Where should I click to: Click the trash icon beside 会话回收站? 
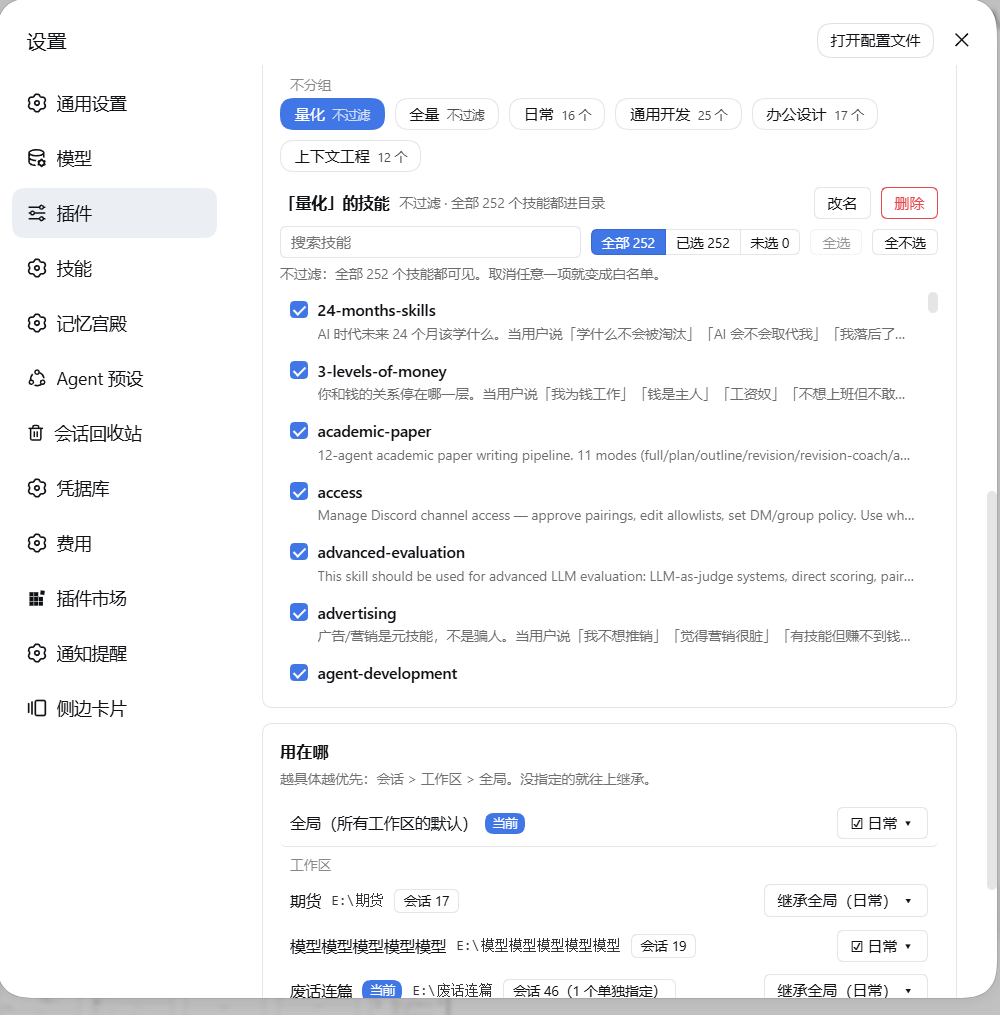pos(36,433)
